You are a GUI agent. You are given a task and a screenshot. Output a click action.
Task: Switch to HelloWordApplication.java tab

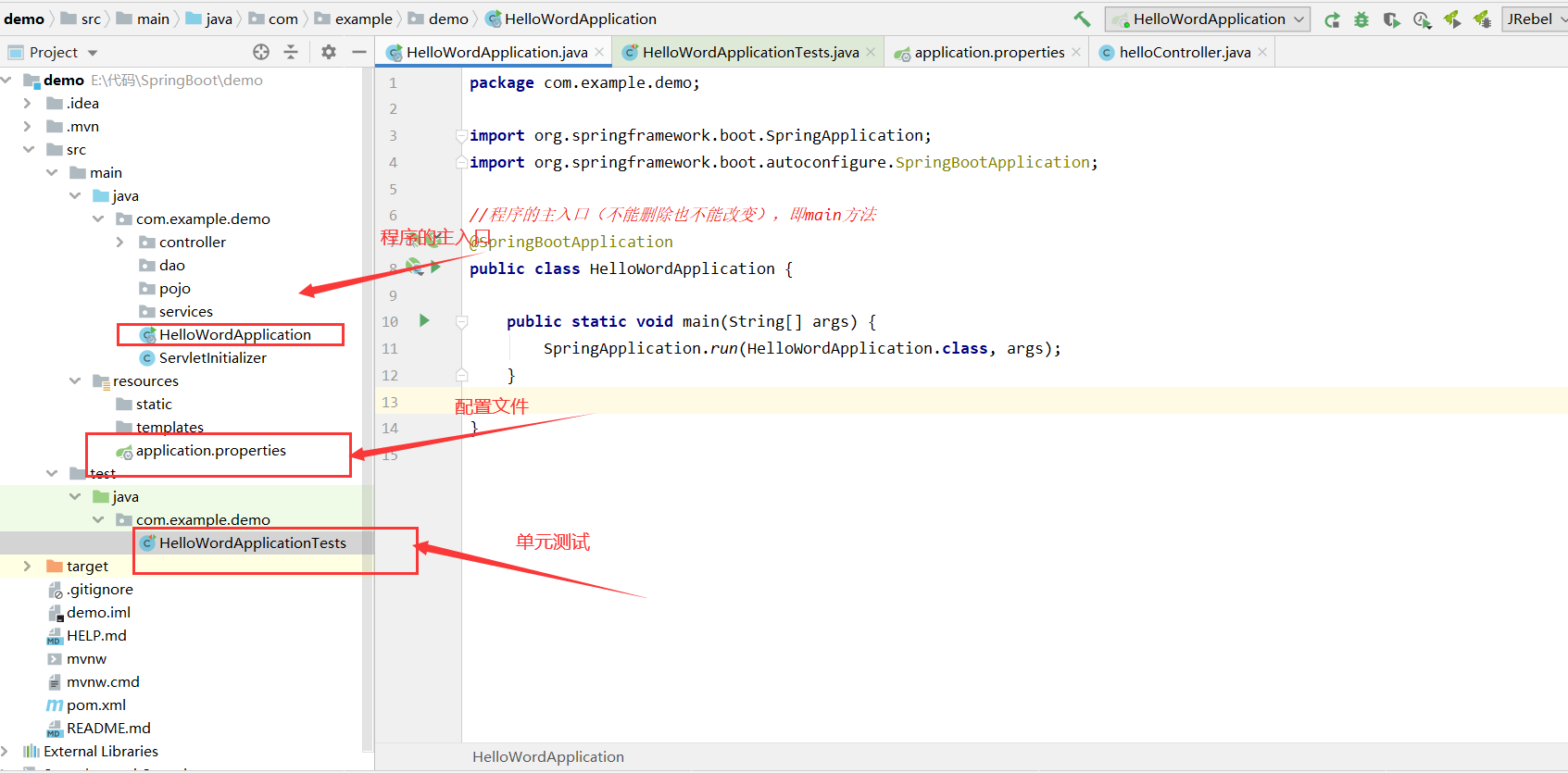pos(496,53)
